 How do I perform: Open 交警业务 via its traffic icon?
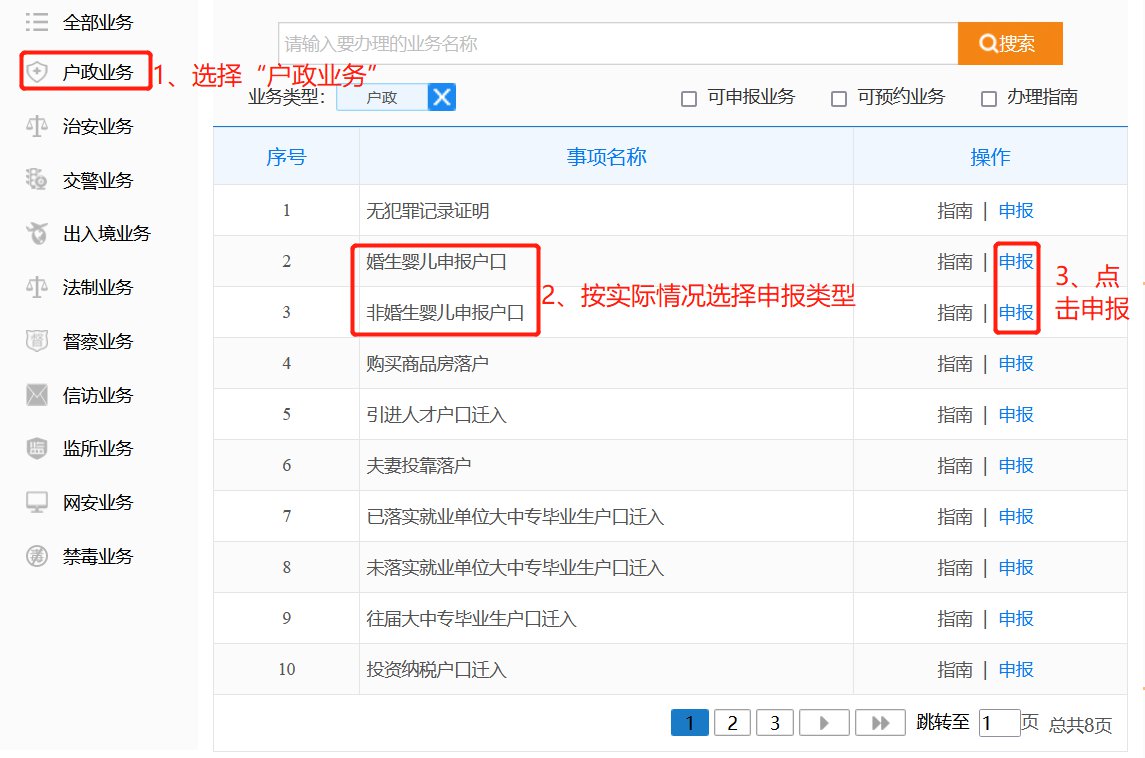tap(37, 180)
